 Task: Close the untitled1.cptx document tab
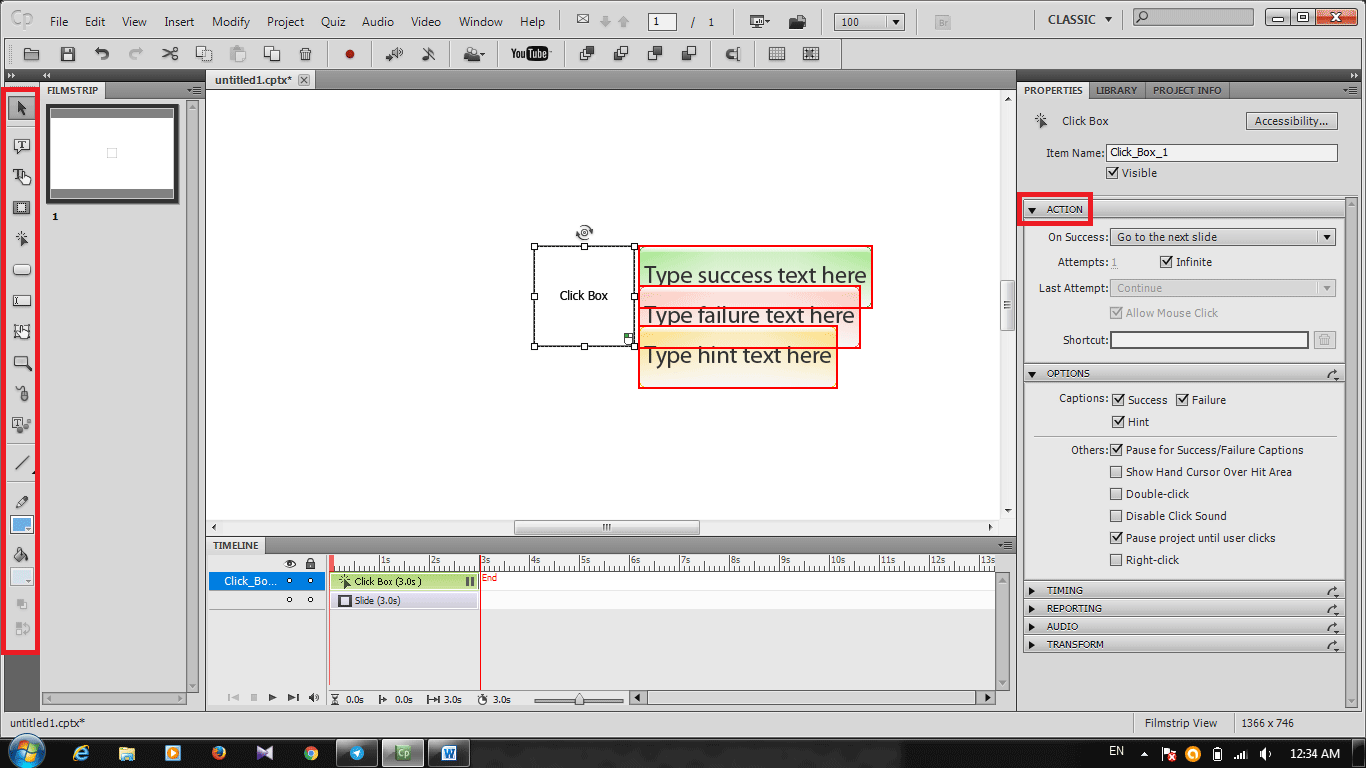tap(304, 80)
